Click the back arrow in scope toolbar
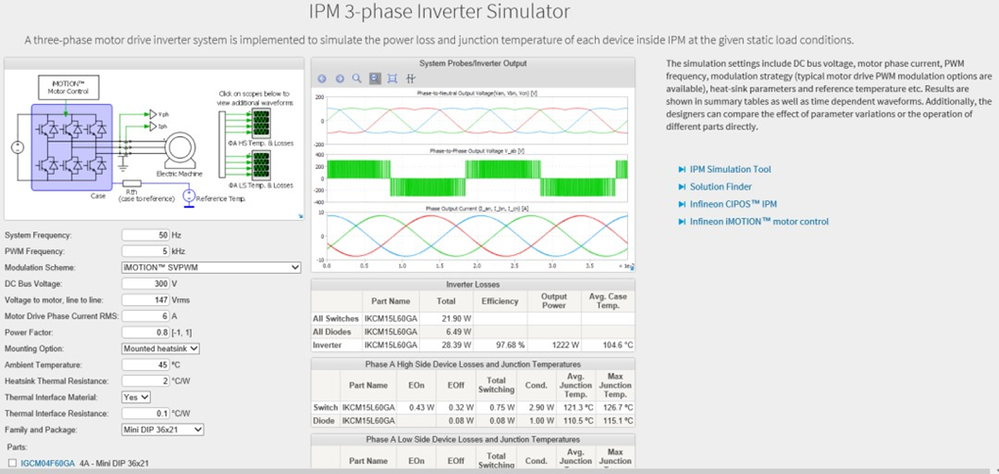 click(x=323, y=78)
